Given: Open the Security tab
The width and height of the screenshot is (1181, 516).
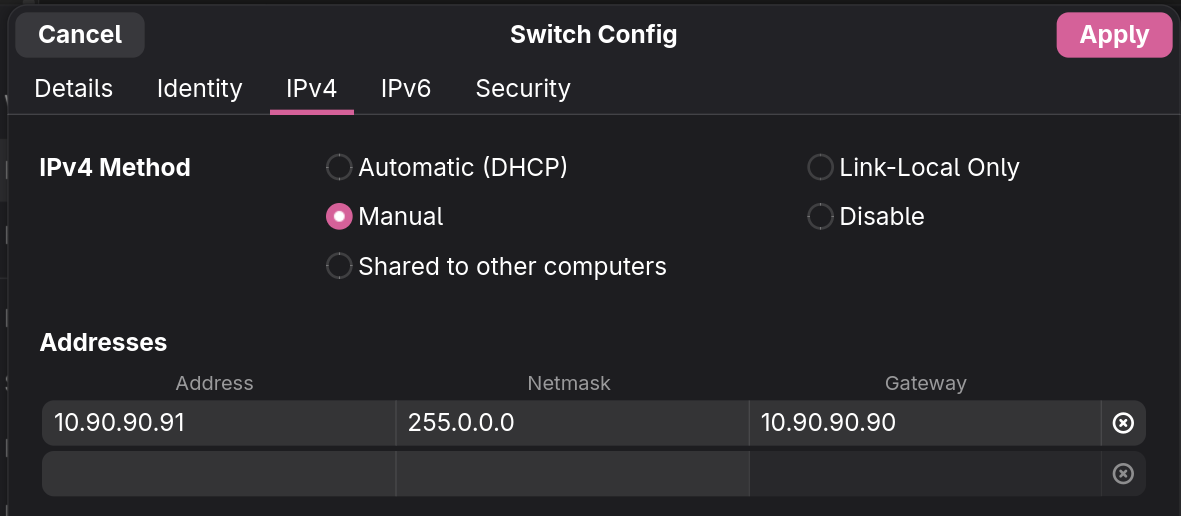Looking at the screenshot, I should 522,89.
